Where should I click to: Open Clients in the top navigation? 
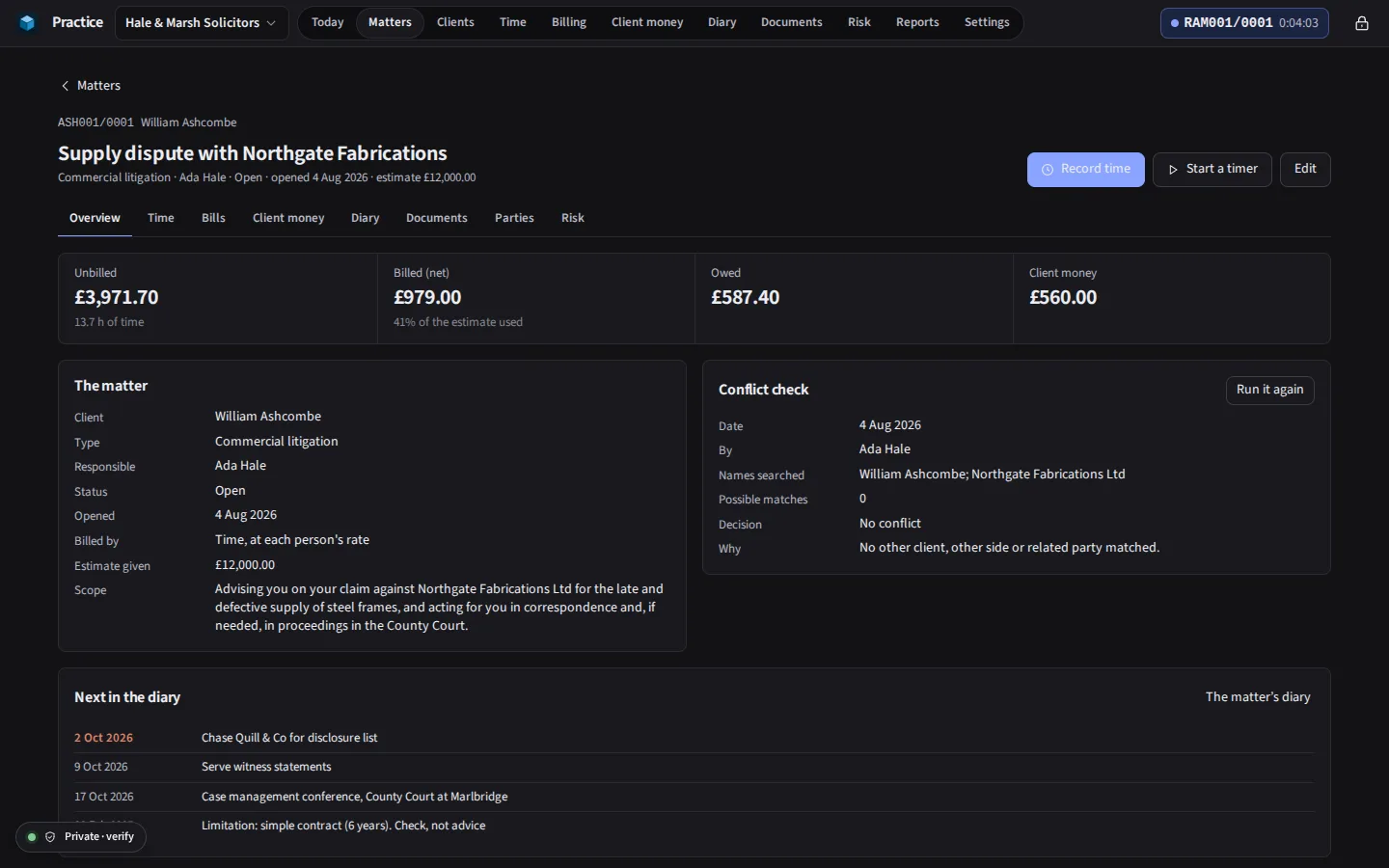(455, 22)
